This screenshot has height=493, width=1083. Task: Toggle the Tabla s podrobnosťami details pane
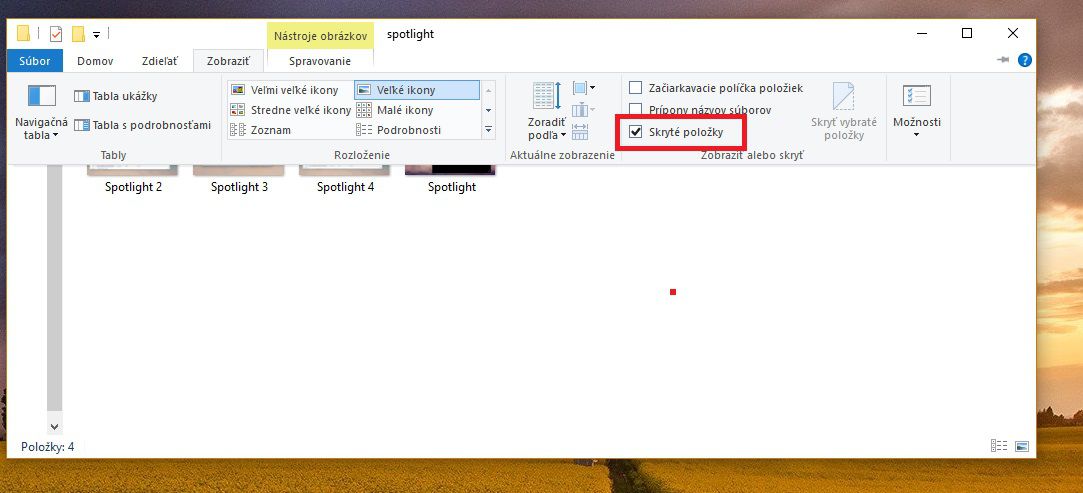click(142, 125)
